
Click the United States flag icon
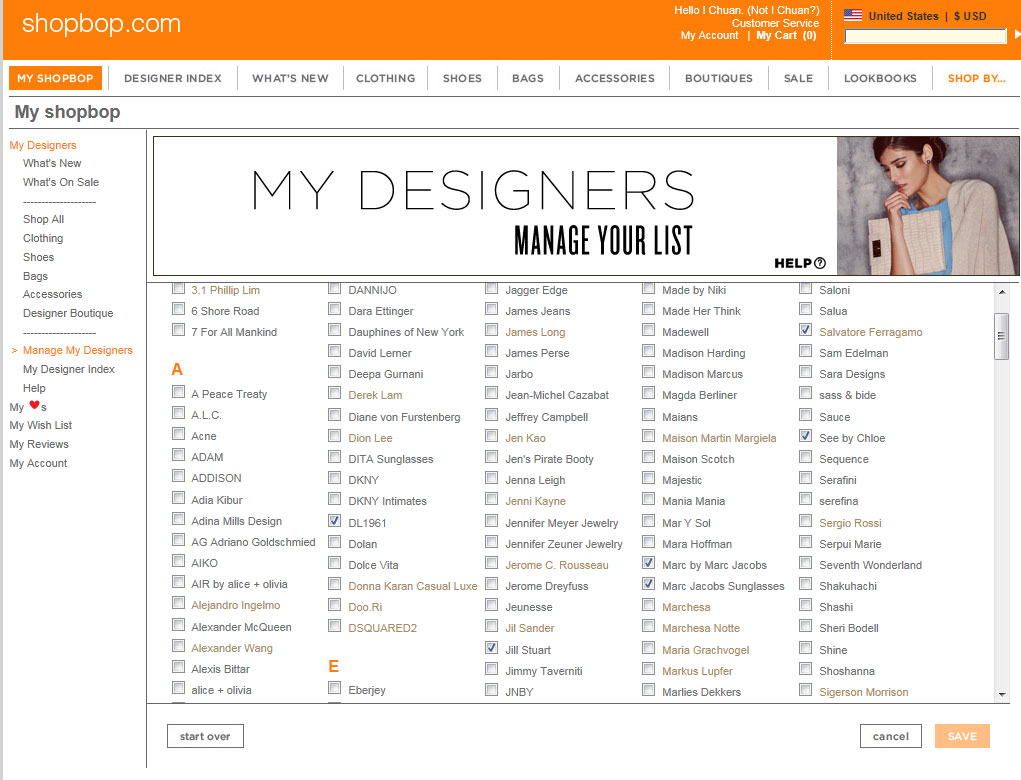pos(853,16)
